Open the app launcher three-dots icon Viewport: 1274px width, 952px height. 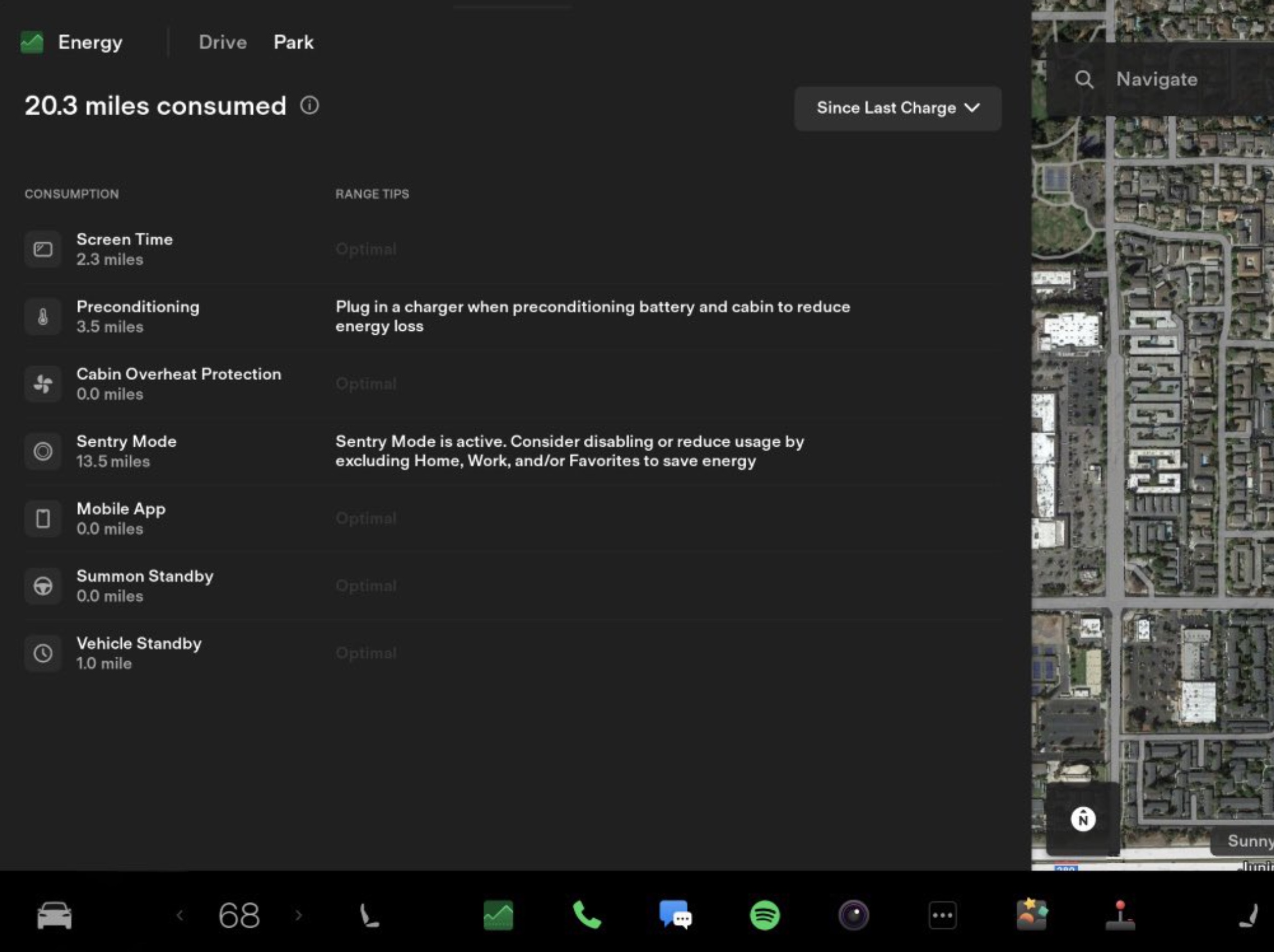[943, 915]
